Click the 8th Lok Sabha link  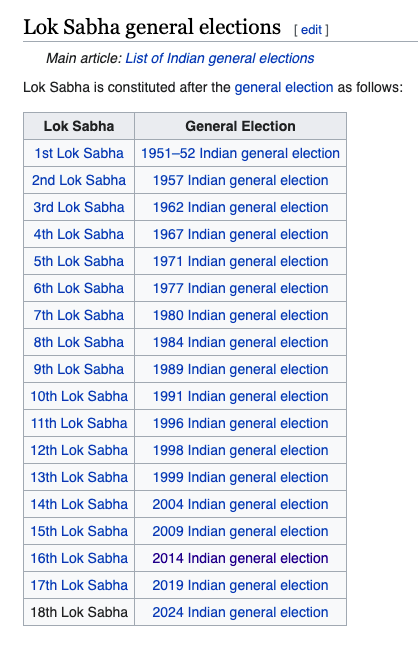(x=79, y=342)
